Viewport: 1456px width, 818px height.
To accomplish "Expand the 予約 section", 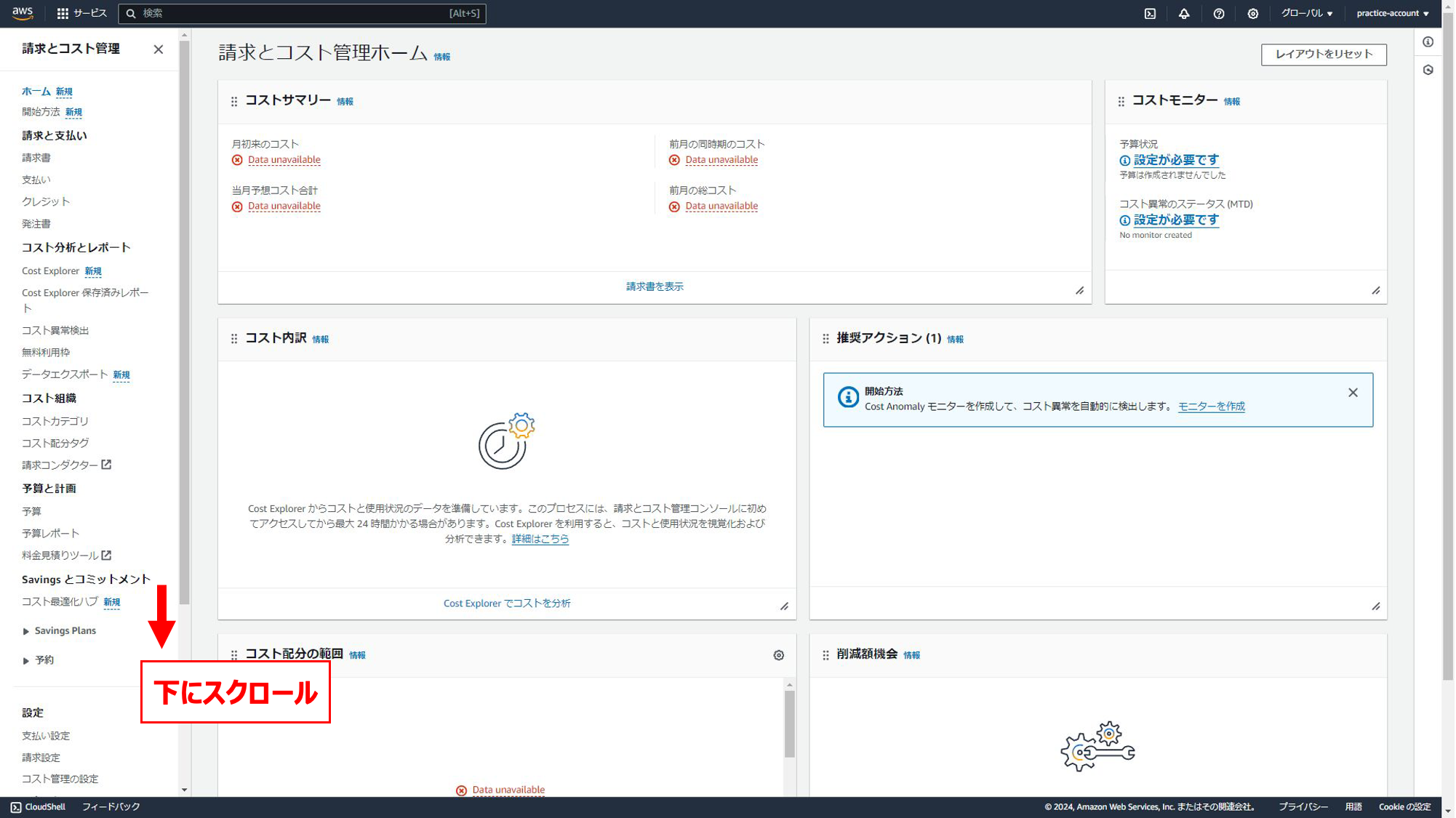I will coord(42,660).
